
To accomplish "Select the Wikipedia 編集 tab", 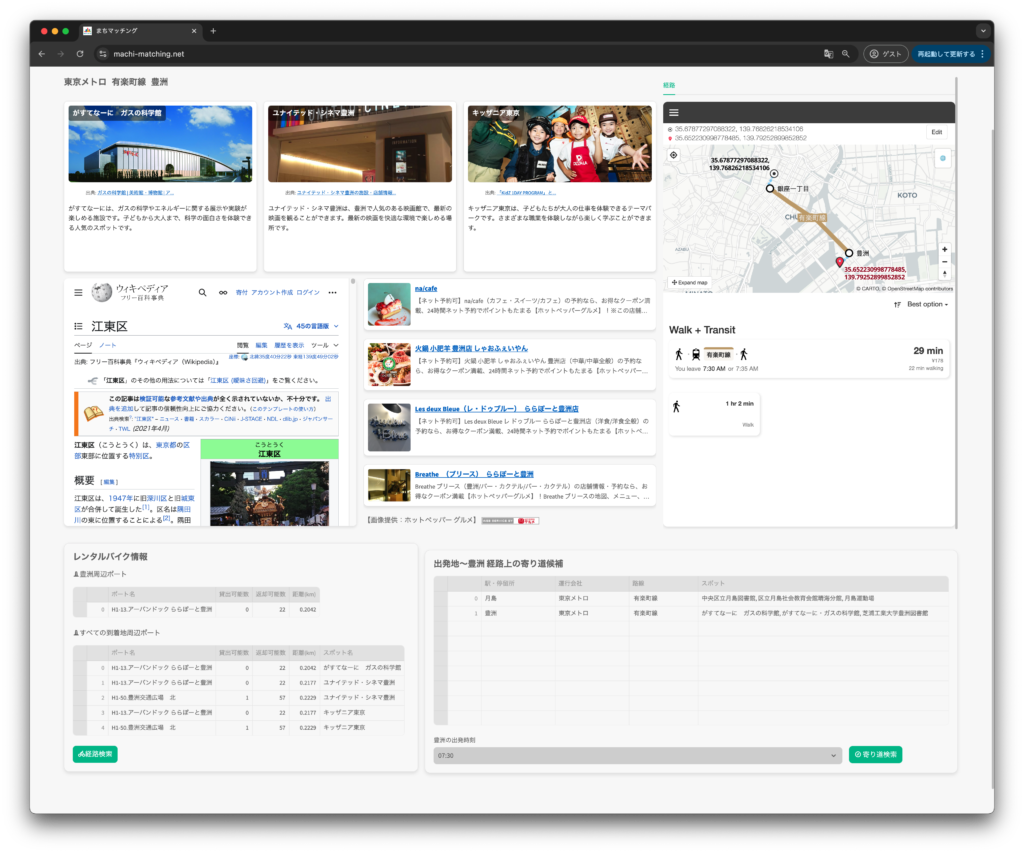I will point(261,345).
